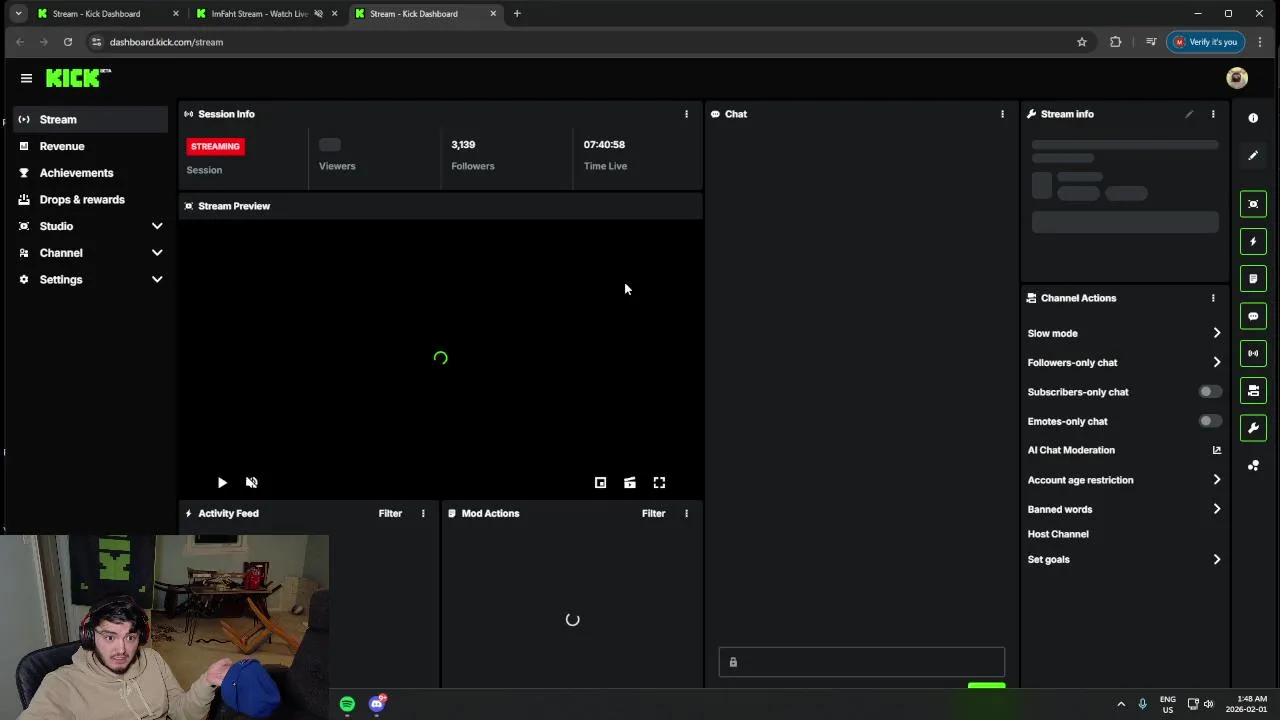The height and width of the screenshot is (720, 1280).
Task: Toggle theater mode on stream preview
Action: 630,482
